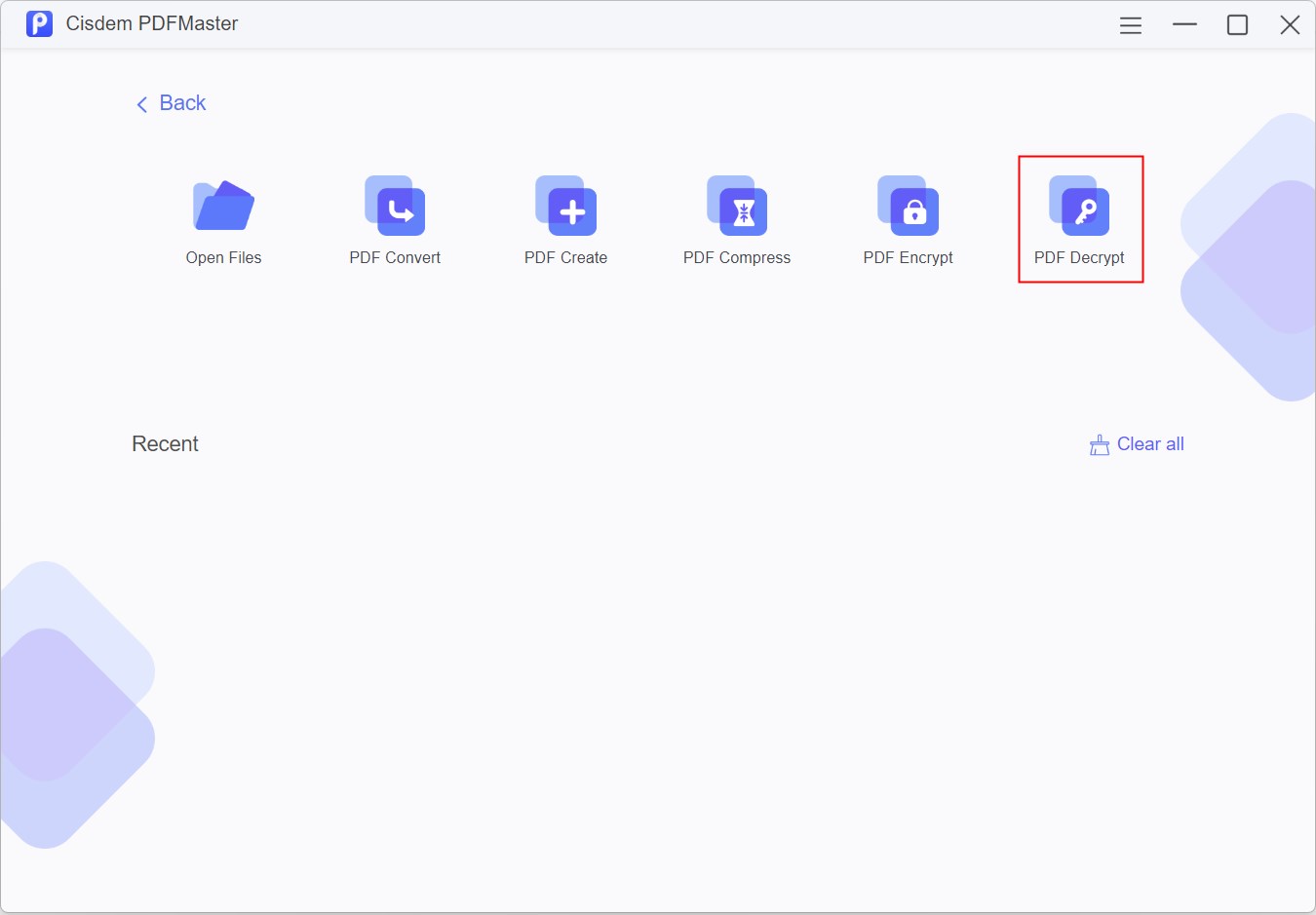Click the Recent section heading

coord(165,443)
